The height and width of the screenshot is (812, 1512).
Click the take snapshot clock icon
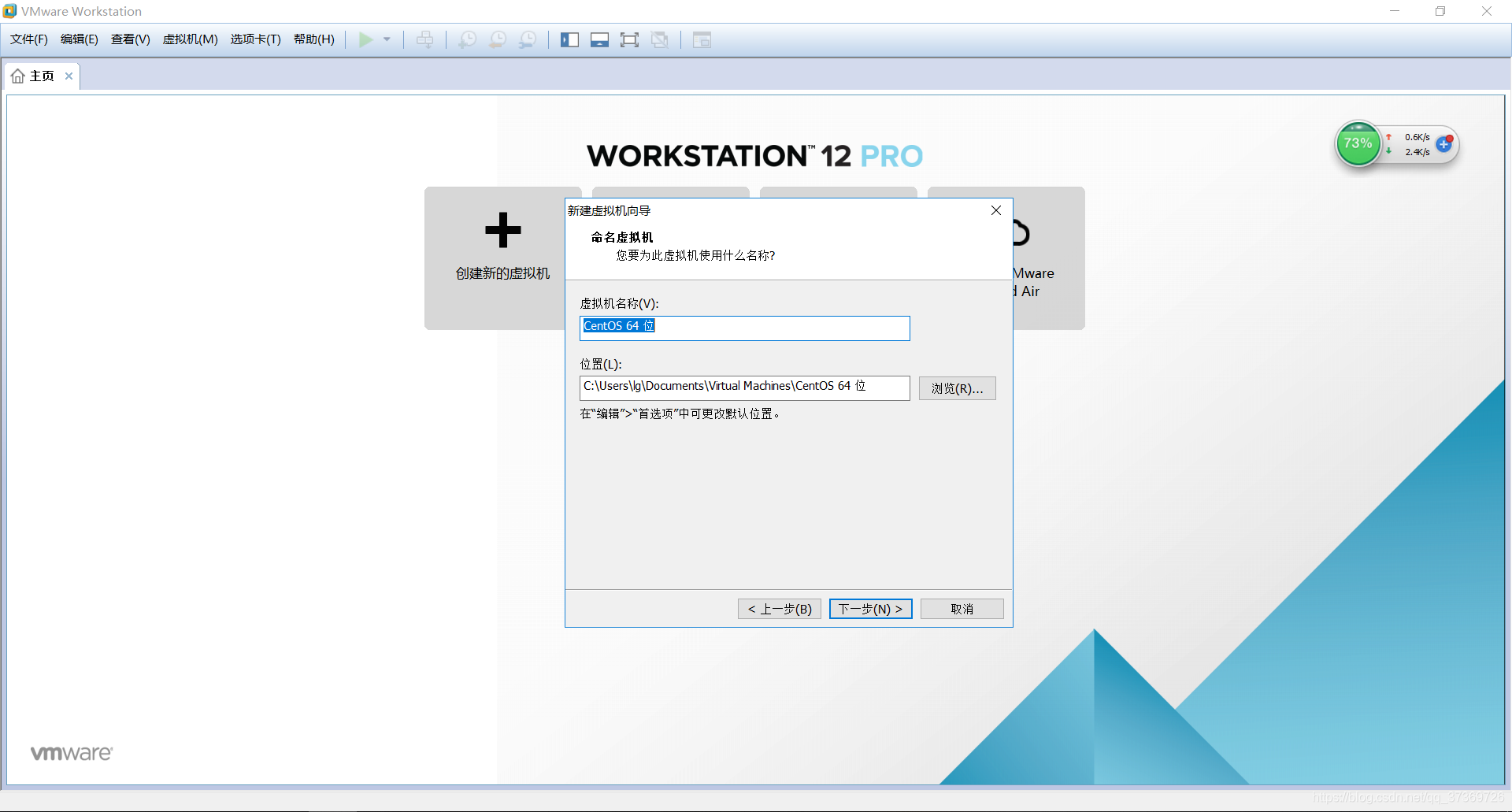tap(467, 39)
